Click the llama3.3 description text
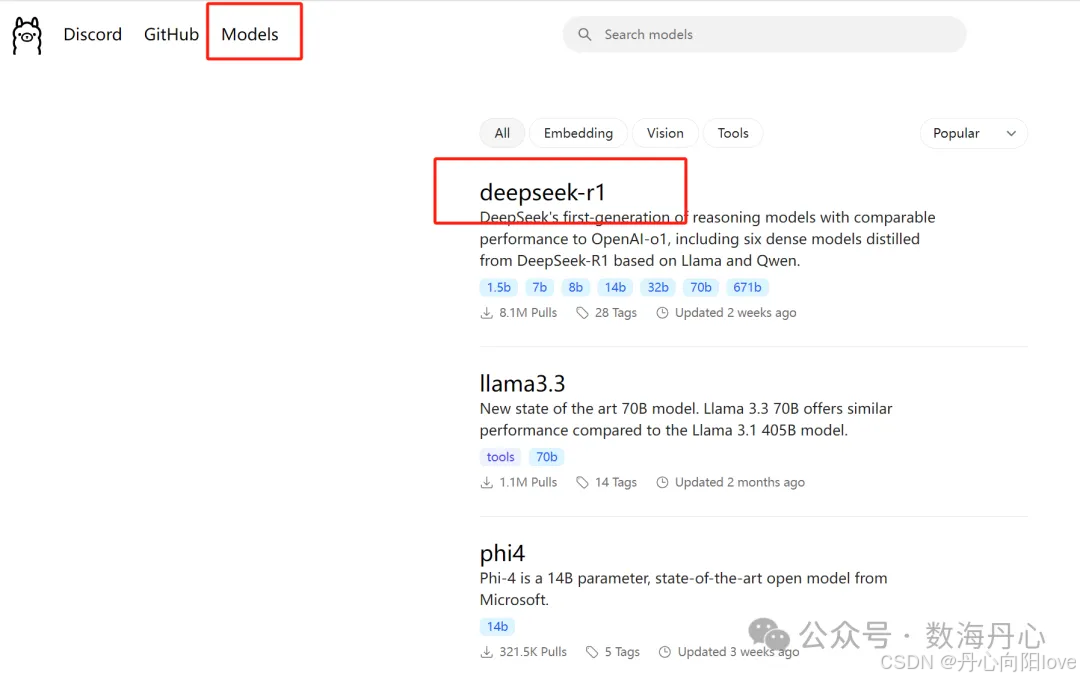This screenshot has width=1080, height=679. coord(686,419)
